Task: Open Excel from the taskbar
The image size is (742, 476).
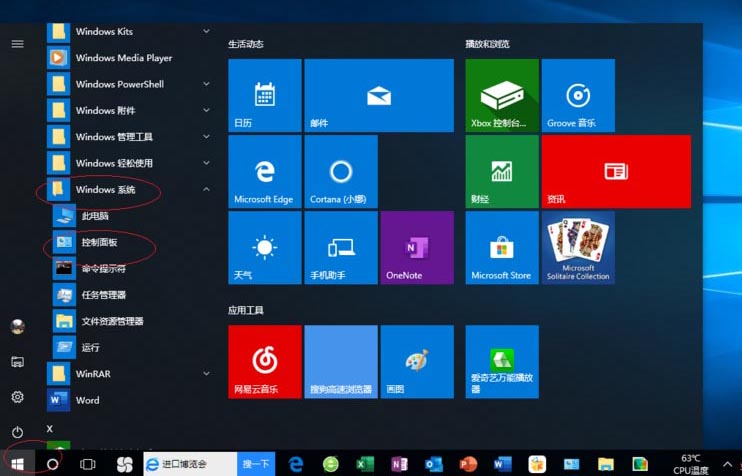Action: click(x=365, y=464)
